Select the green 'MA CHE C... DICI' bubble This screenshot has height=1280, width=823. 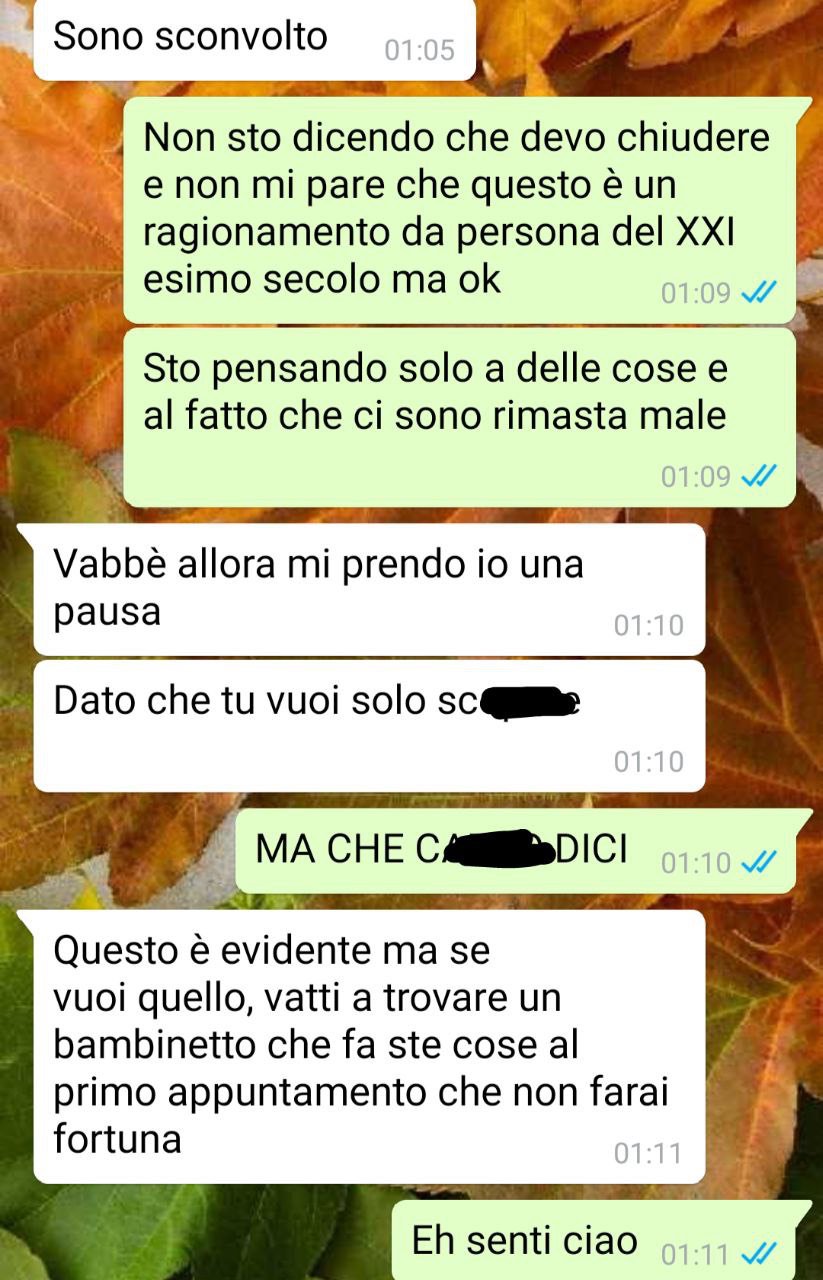(x=515, y=851)
